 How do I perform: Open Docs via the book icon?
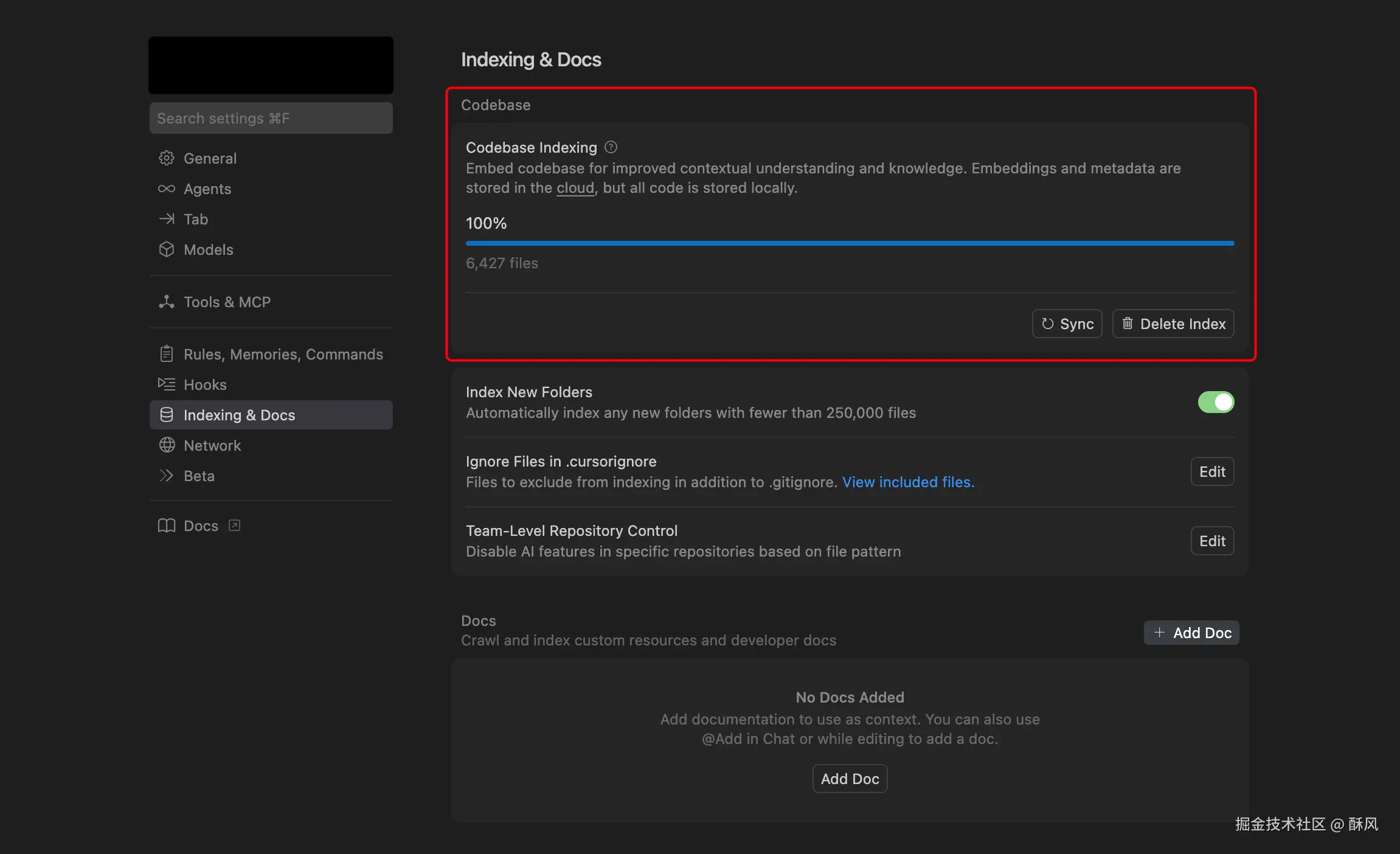click(165, 526)
